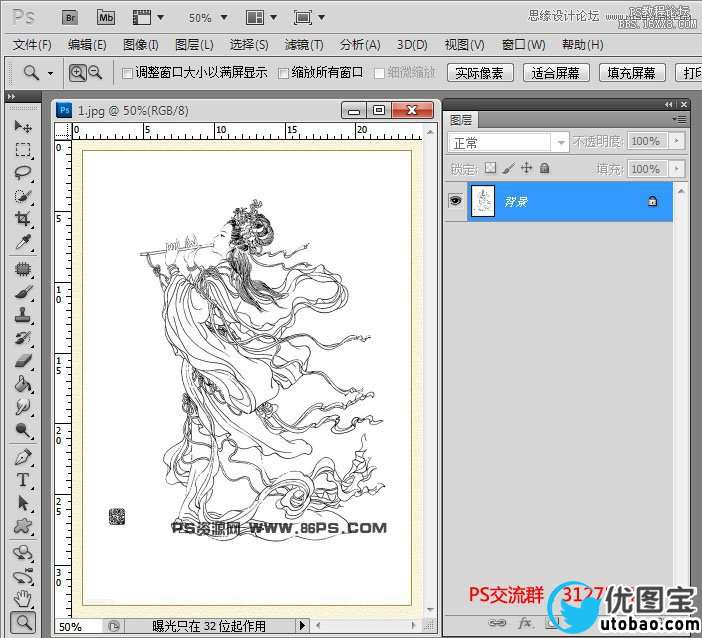Open the zoom level 50% dropdown
Screen dimensions: 702x638
223,17
